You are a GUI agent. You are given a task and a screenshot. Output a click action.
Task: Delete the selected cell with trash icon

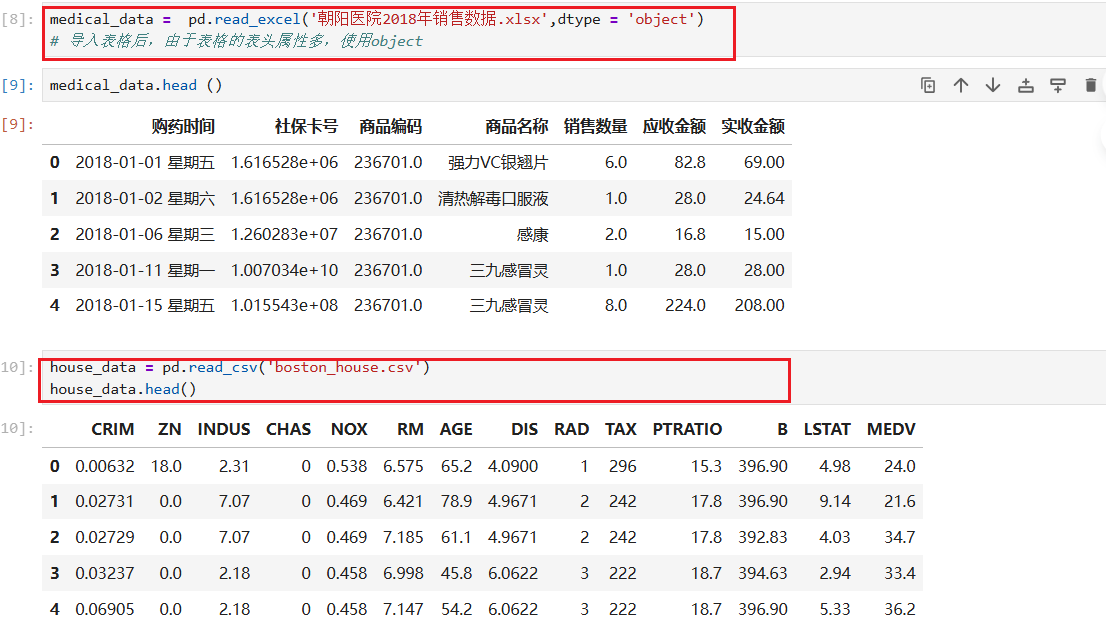1090,86
